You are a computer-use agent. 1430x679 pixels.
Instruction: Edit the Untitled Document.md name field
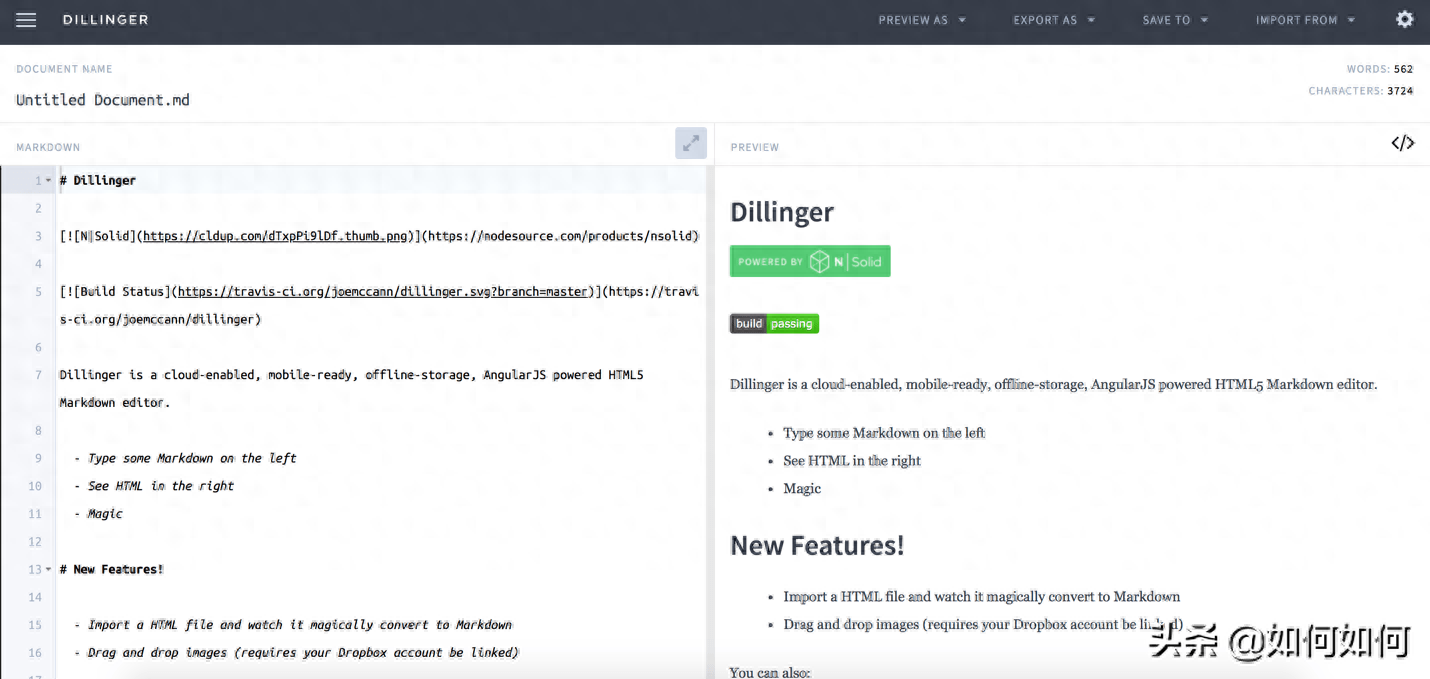click(103, 100)
